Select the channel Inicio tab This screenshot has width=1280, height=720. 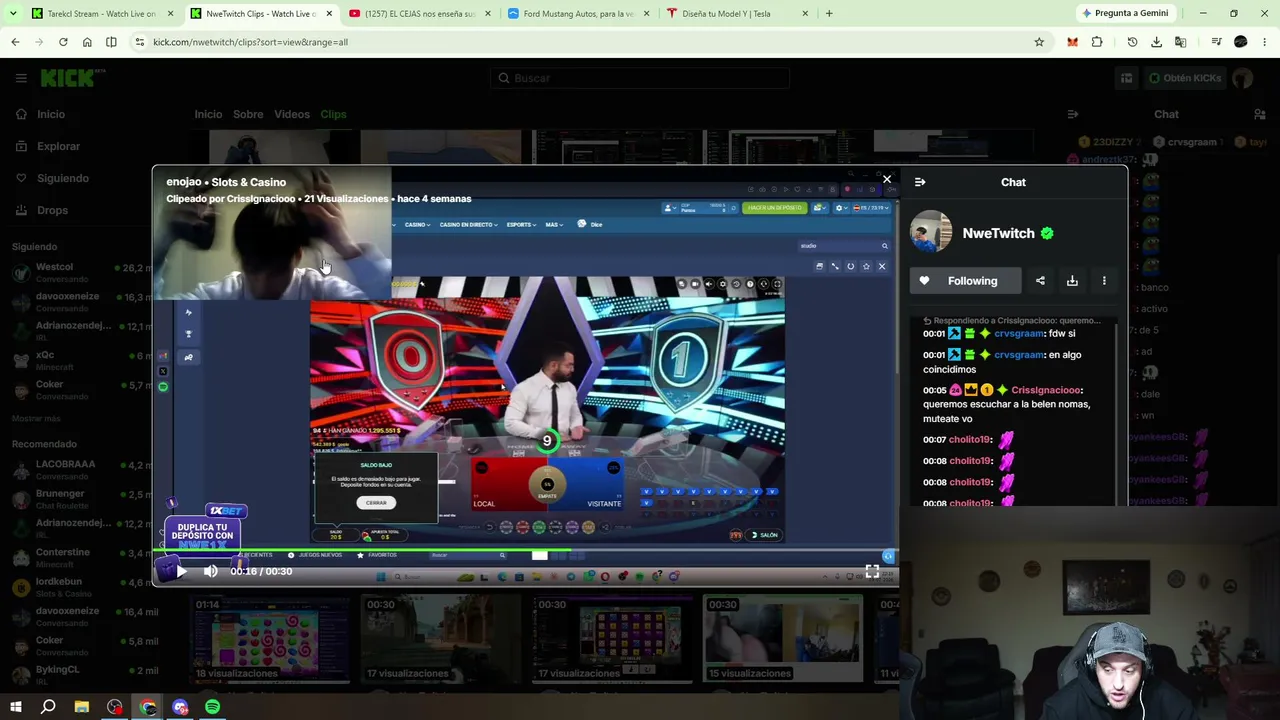point(208,114)
